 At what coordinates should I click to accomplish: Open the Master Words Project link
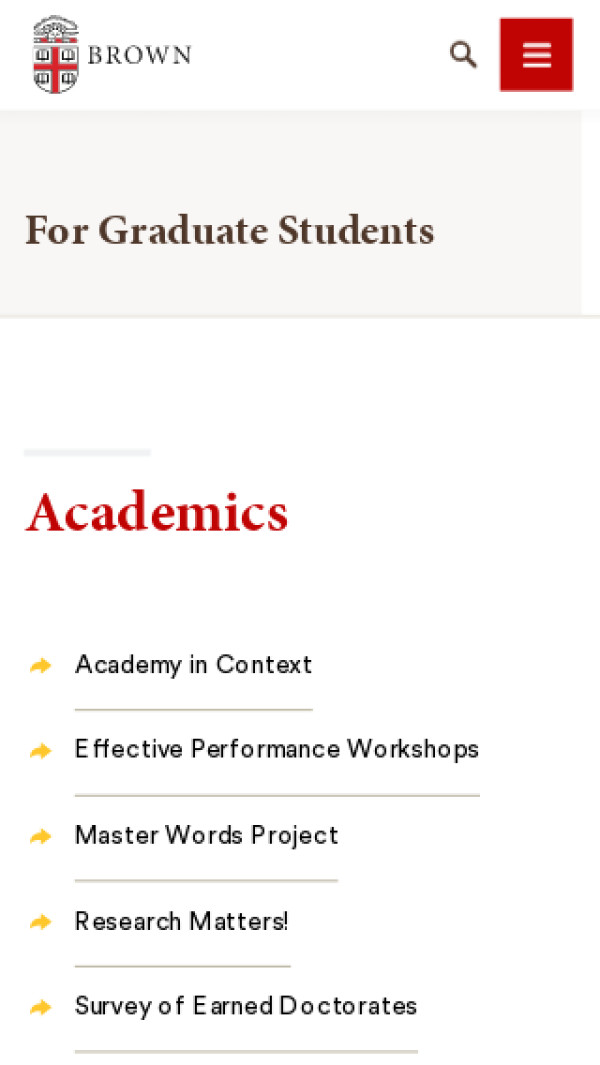point(206,836)
